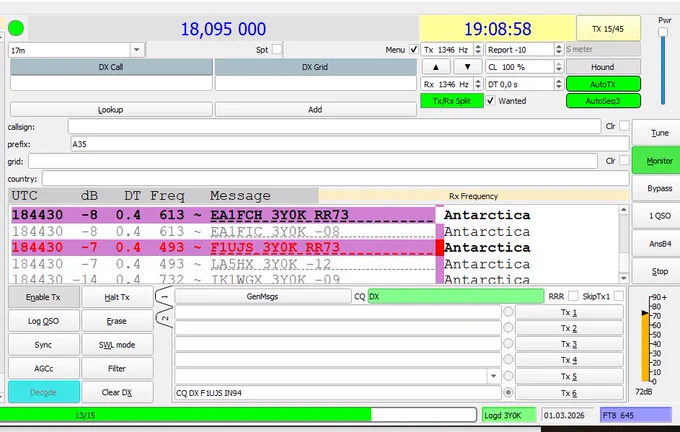Click the DX Grid header button

point(315,67)
